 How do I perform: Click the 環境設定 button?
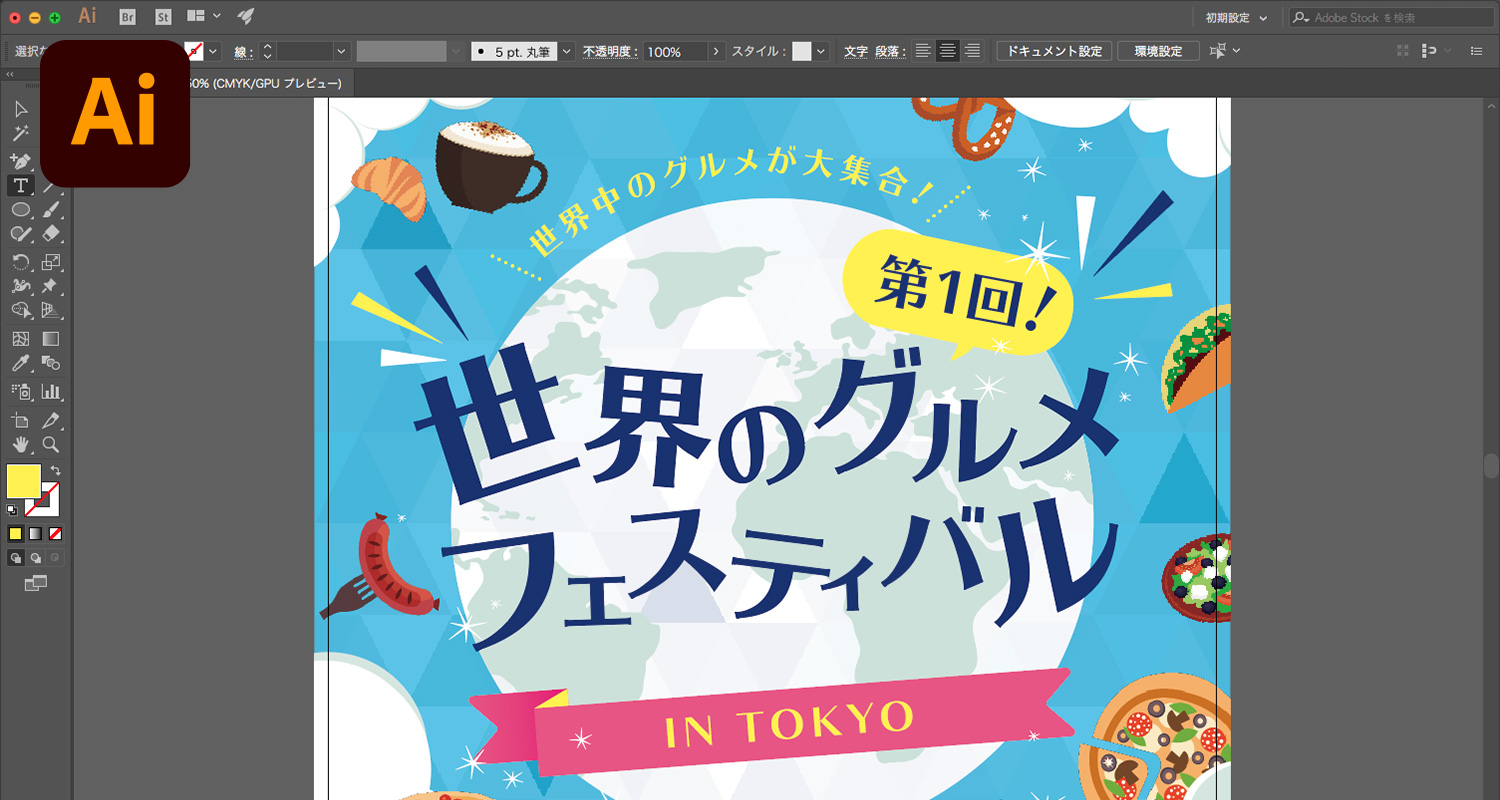point(1157,51)
